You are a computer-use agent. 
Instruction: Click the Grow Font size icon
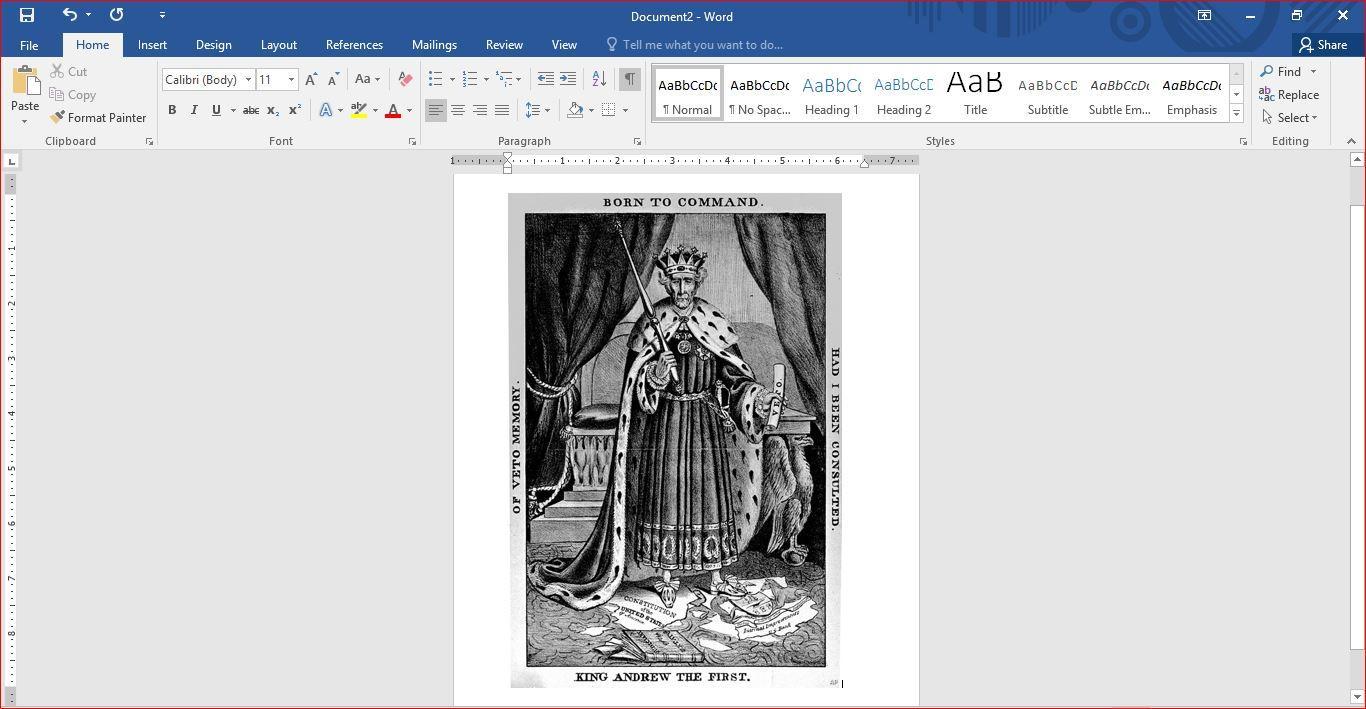311,79
